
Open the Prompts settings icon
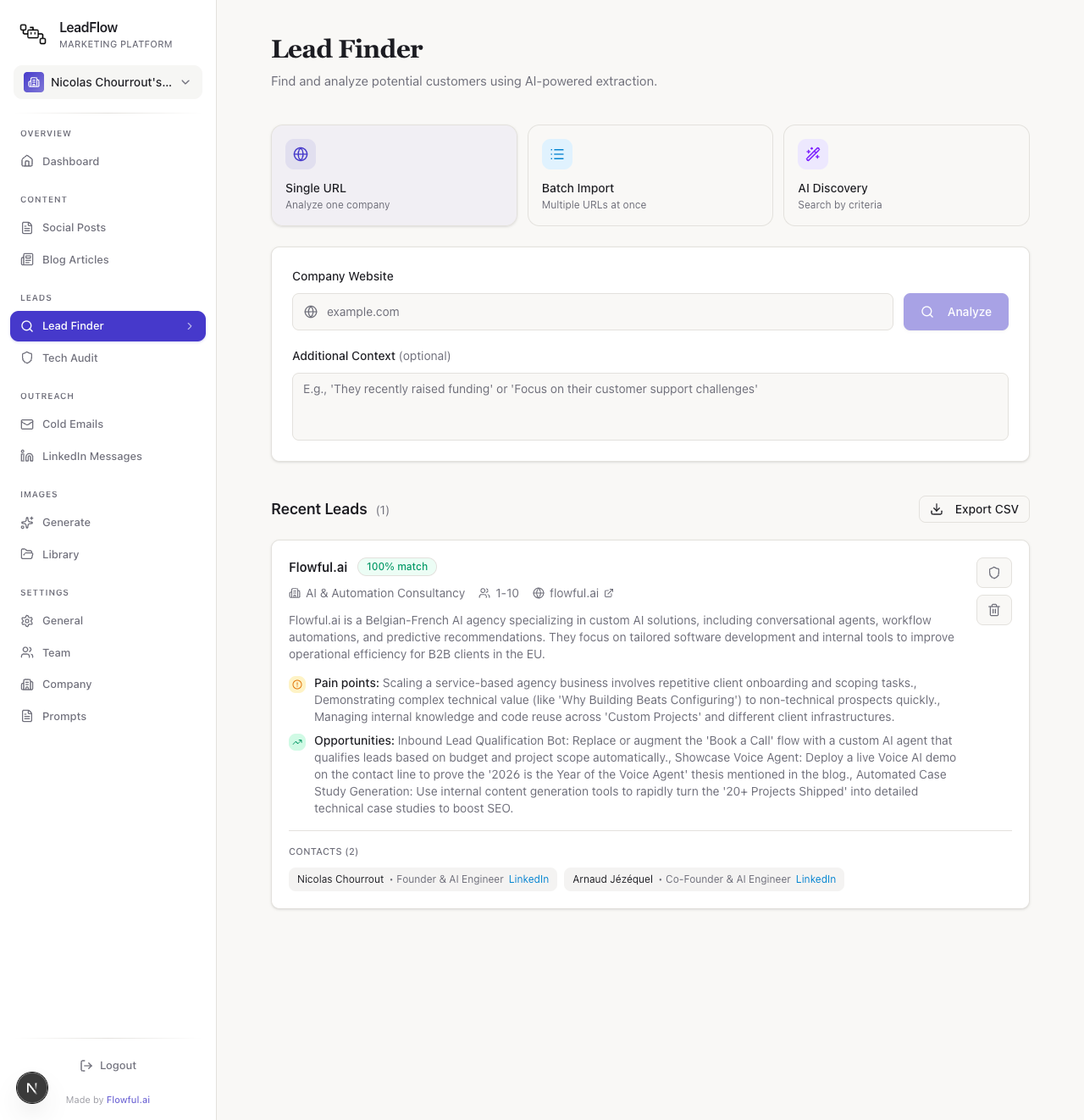click(x=28, y=716)
